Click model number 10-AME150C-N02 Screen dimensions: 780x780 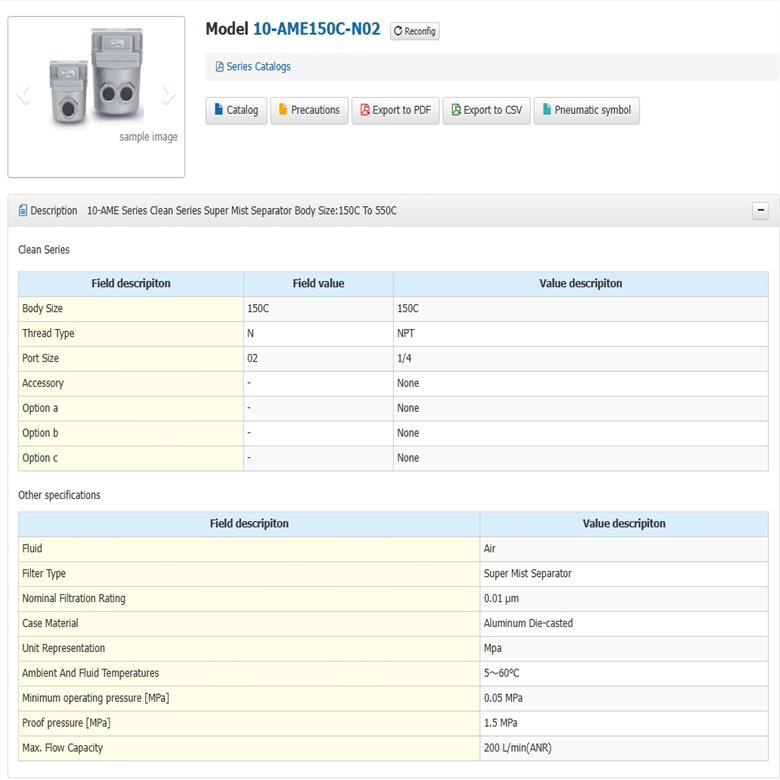(x=316, y=29)
